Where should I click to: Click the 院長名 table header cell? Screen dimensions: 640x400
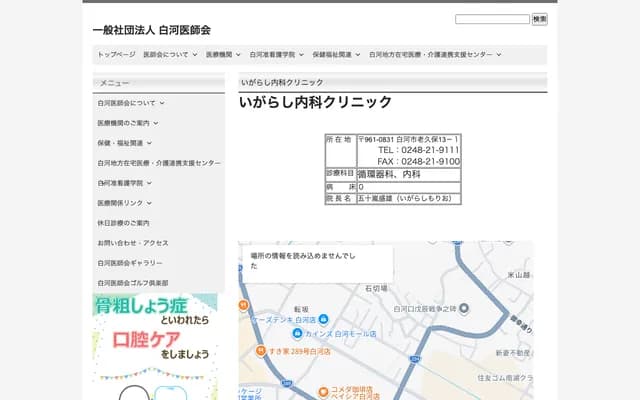340,199
